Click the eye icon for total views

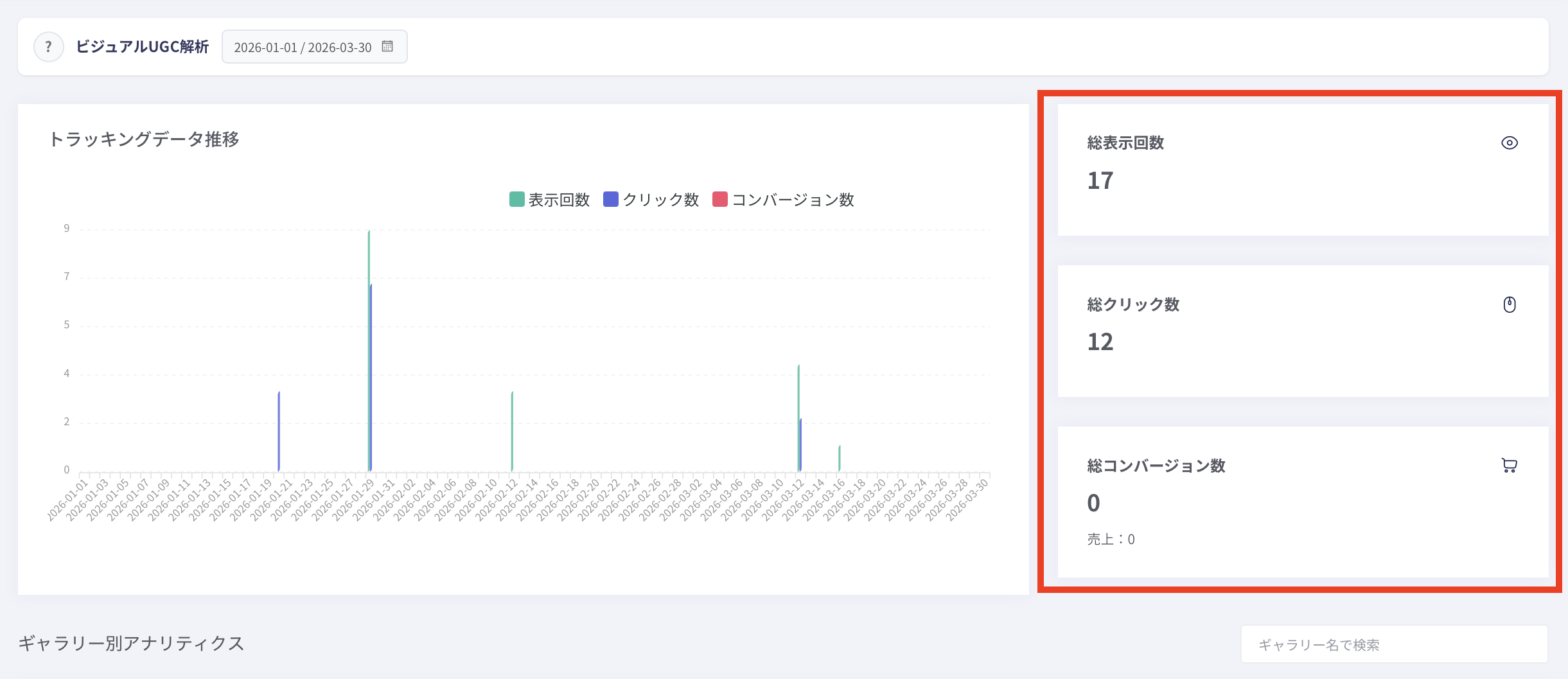pos(1509,143)
